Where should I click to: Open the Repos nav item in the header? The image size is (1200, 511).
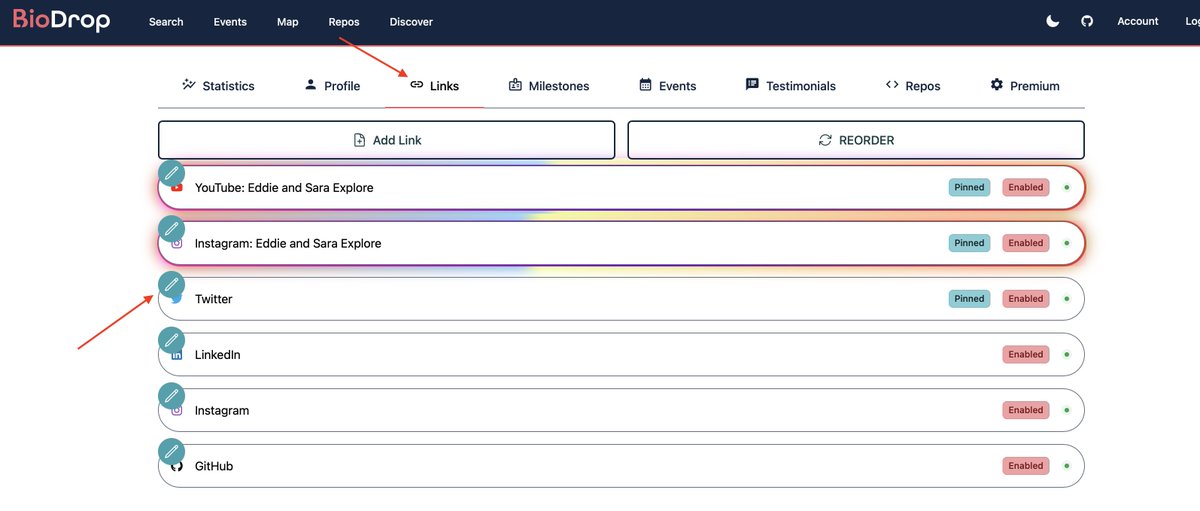tap(344, 22)
